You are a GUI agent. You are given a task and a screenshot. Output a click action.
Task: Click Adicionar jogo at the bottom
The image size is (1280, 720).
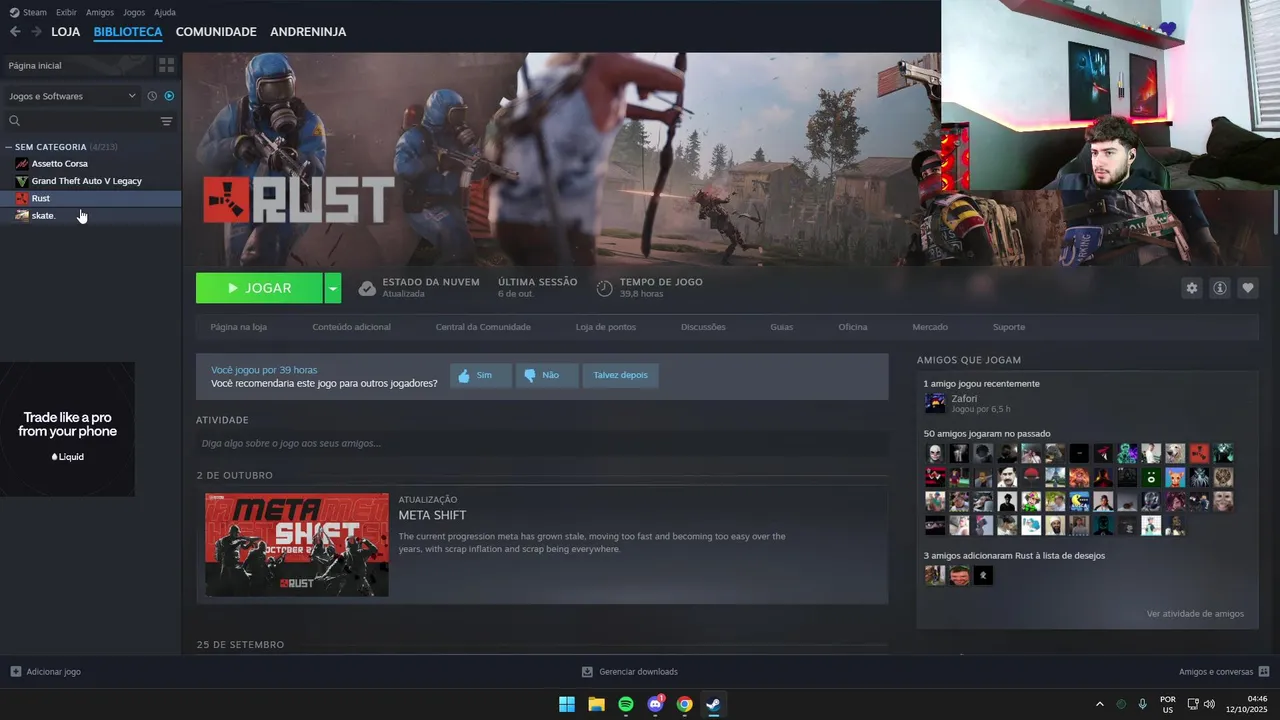point(45,672)
